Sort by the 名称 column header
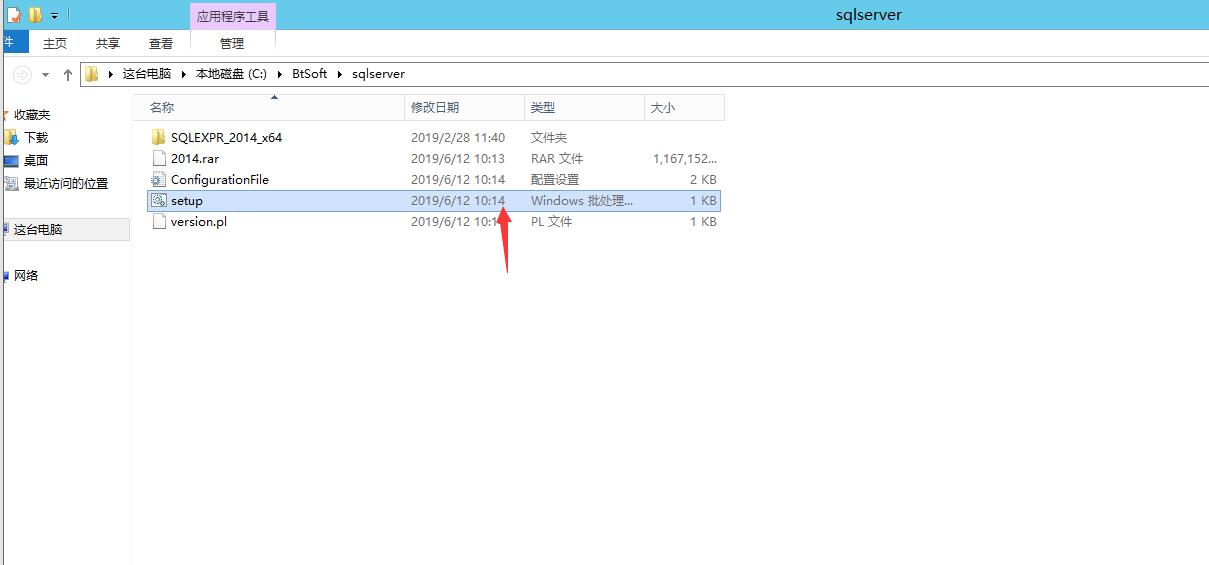 tap(270, 107)
